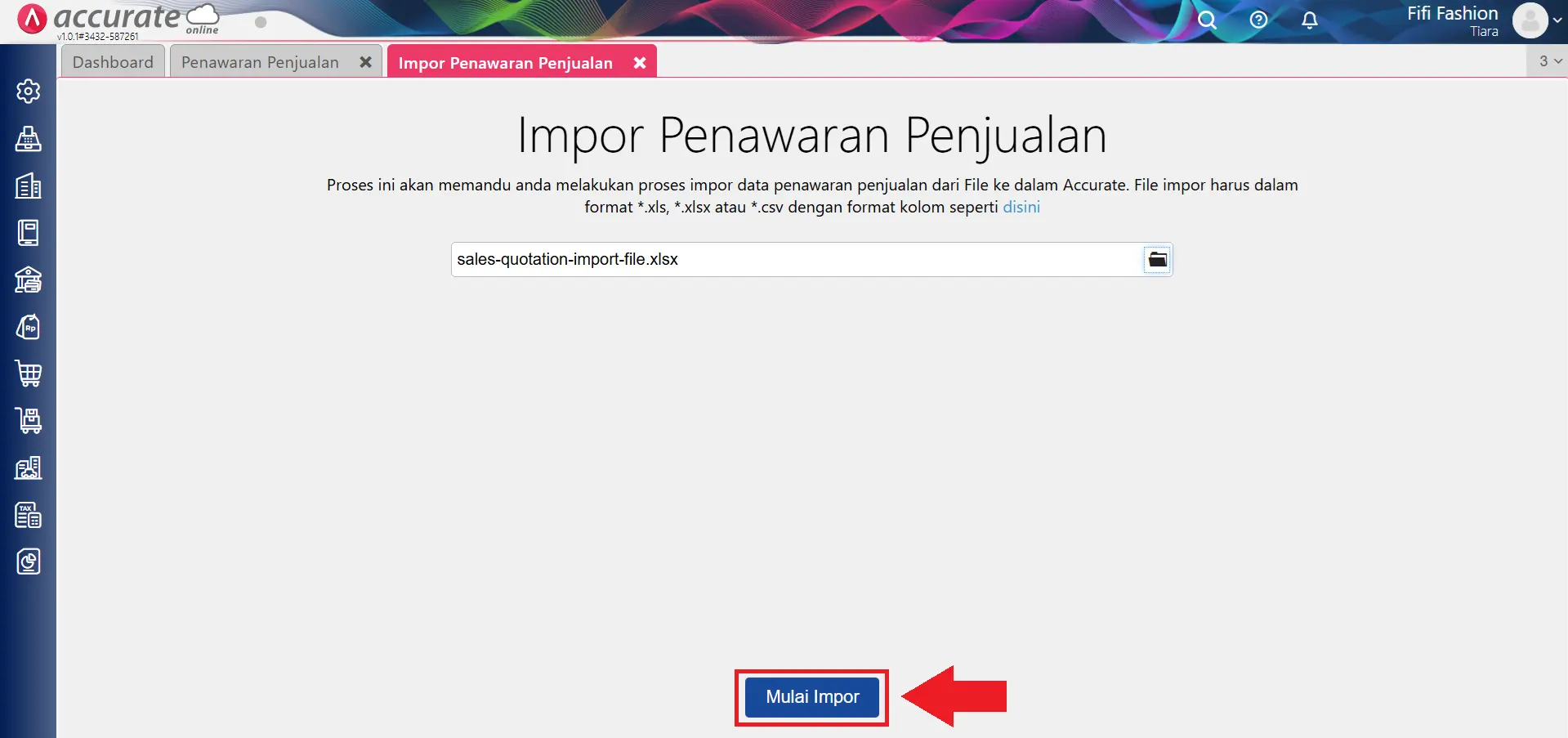The width and height of the screenshot is (1568, 738).
Task: Select the cashier/printer icon in sidebar
Action: pyautogui.click(x=29, y=139)
